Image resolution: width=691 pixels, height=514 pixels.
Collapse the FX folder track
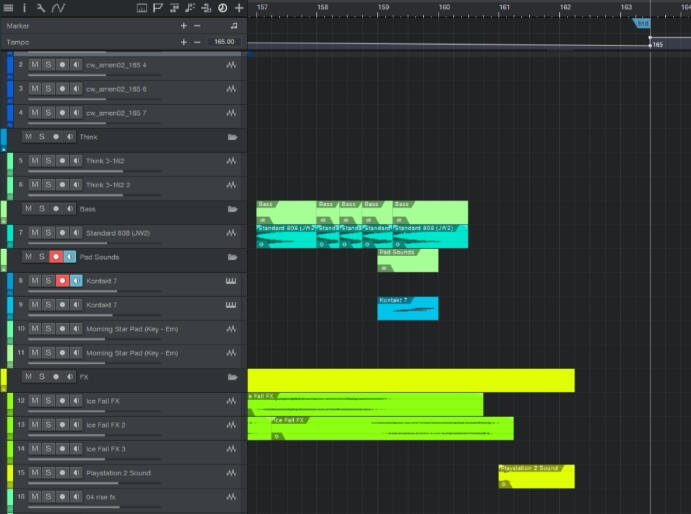pyautogui.click(x=232, y=377)
